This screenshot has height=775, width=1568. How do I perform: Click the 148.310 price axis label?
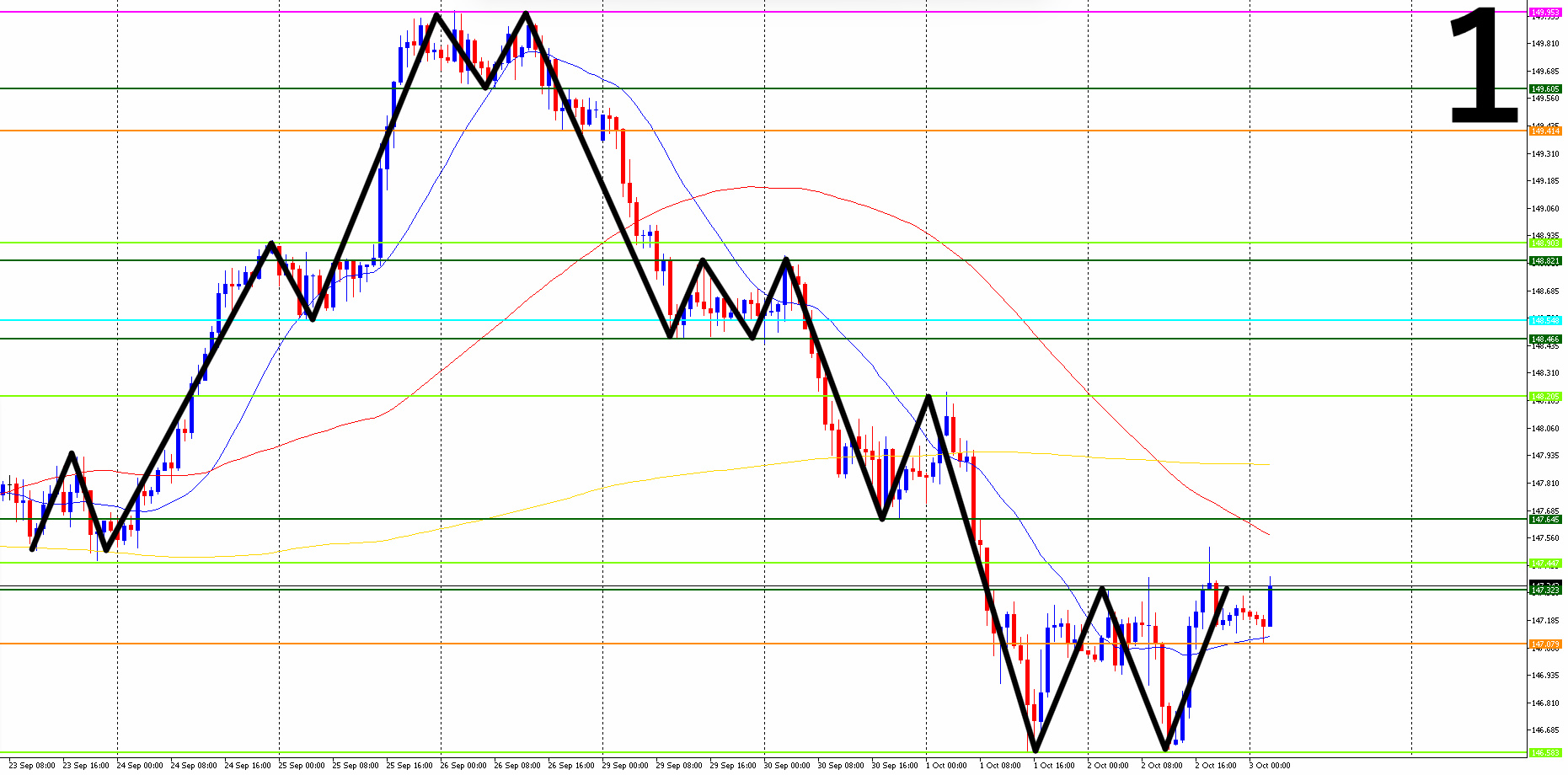(x=1544, y=372)
